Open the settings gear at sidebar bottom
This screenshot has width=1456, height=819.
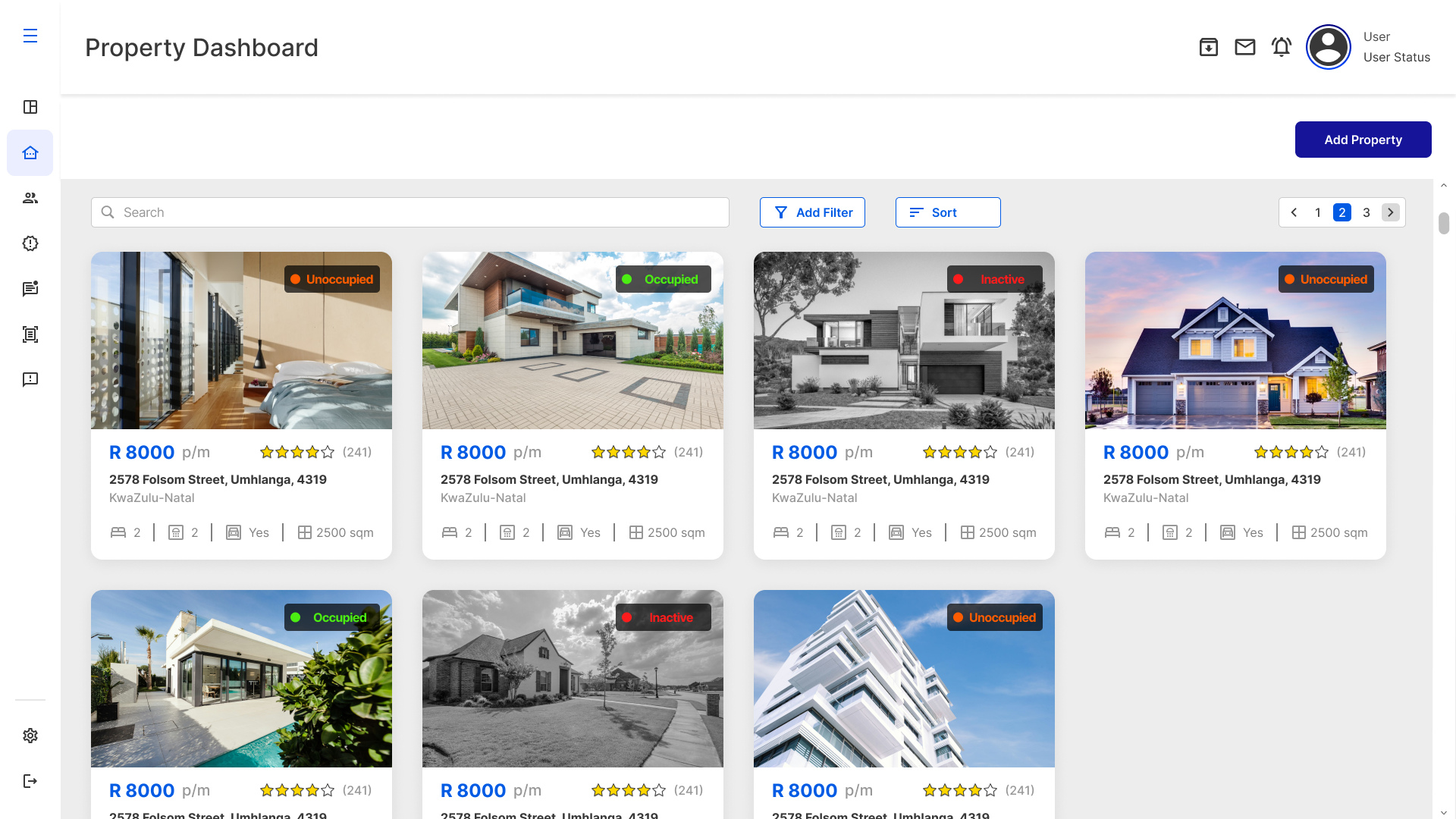(x=30, y=736)
